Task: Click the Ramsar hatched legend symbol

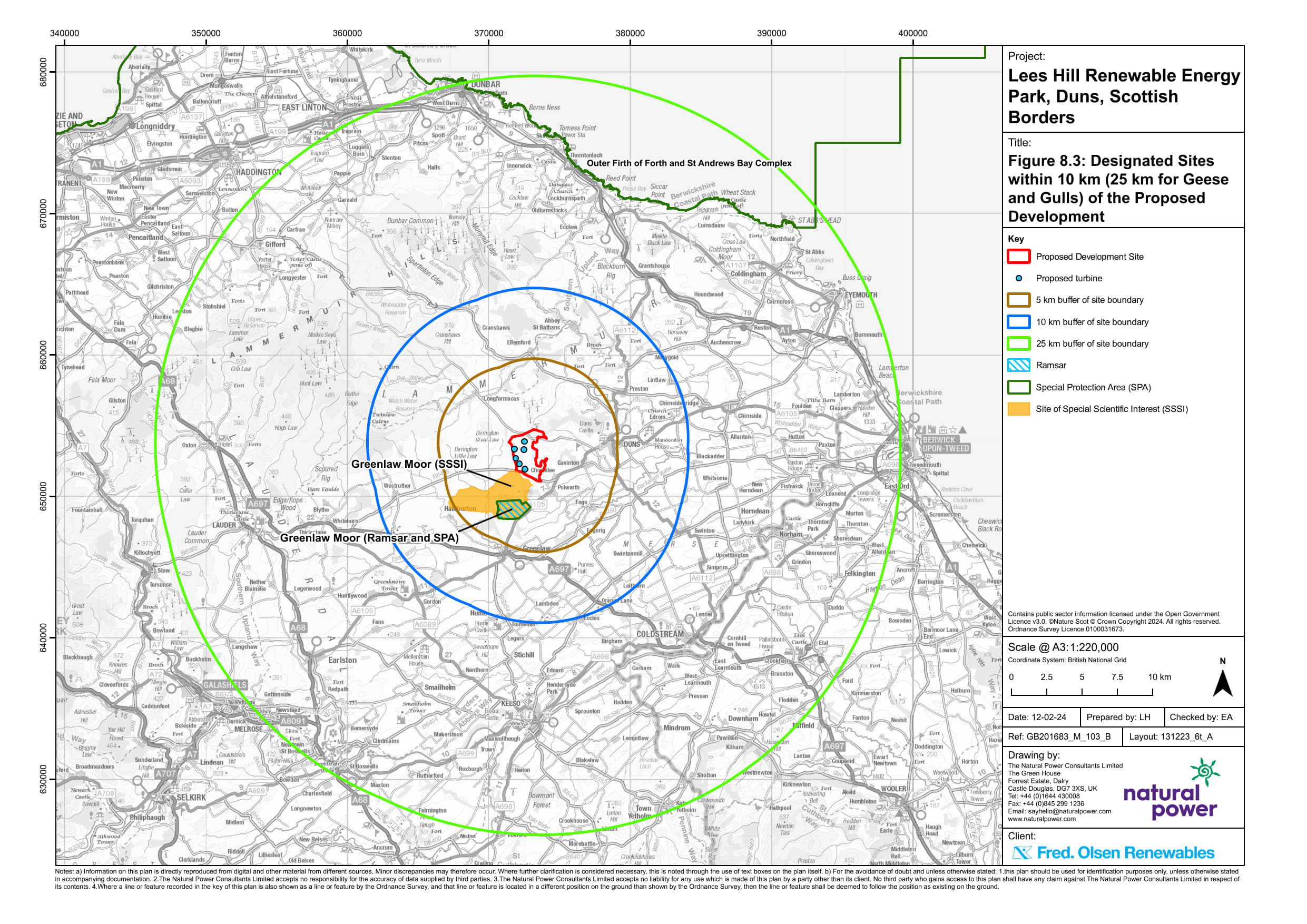Action: [1018, 366]
